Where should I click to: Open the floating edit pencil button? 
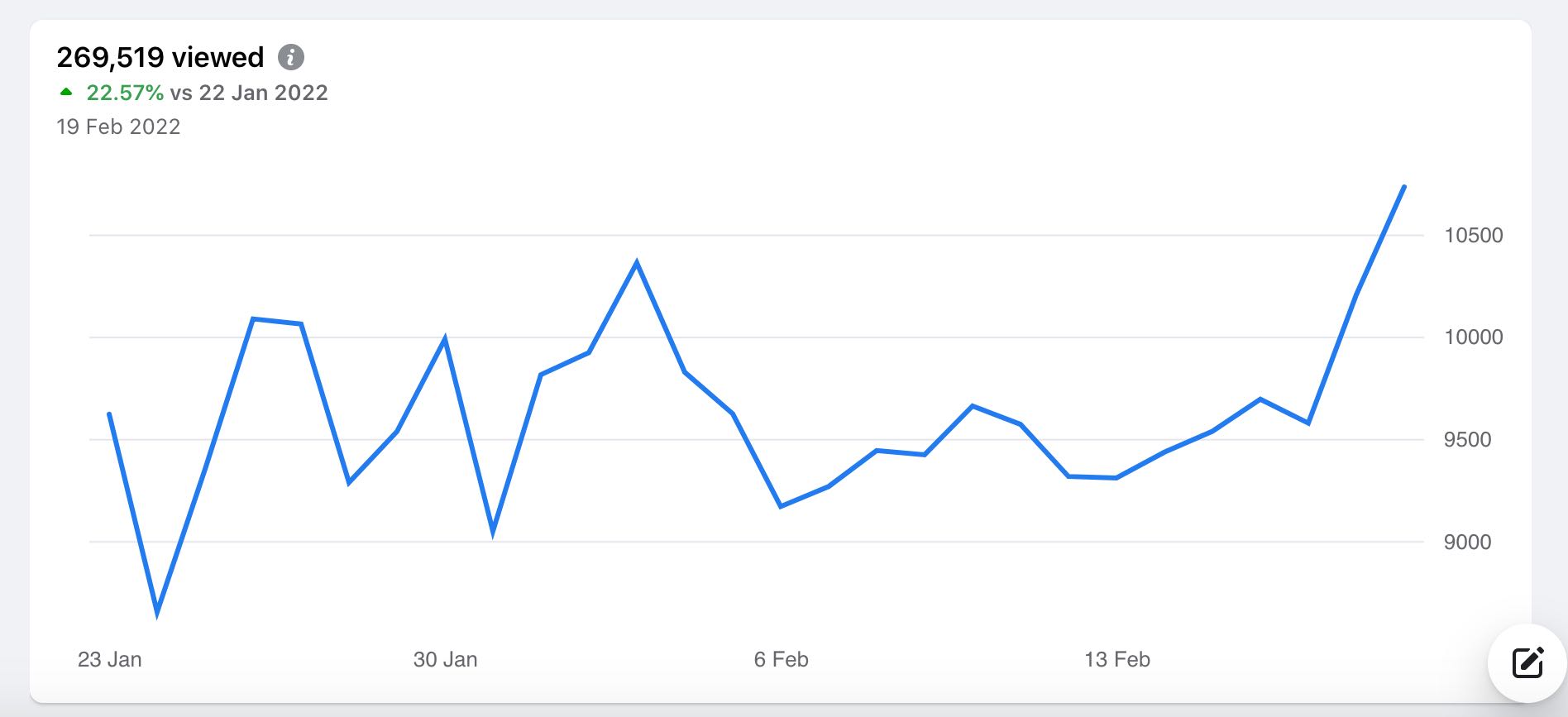1527,662
